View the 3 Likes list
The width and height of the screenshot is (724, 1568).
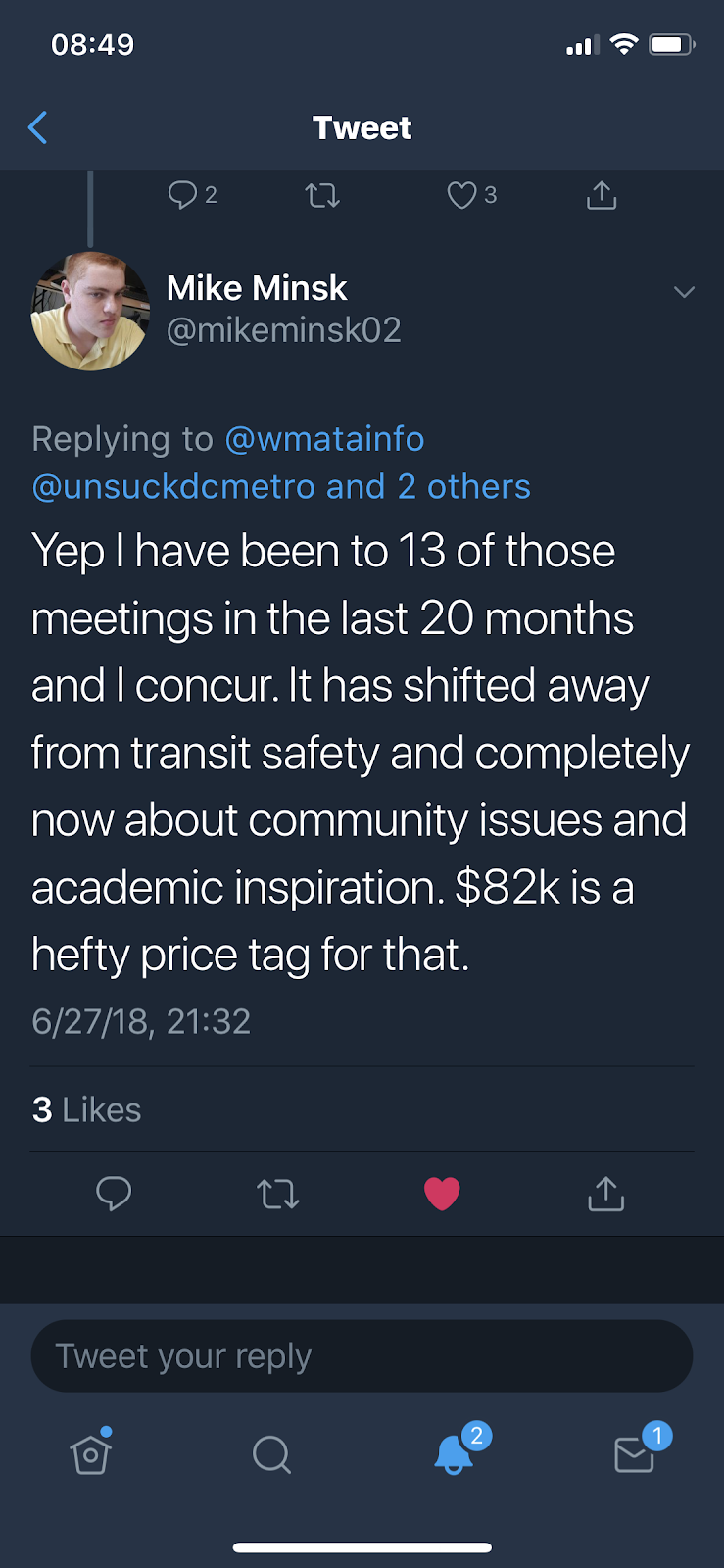point(86,1109)
